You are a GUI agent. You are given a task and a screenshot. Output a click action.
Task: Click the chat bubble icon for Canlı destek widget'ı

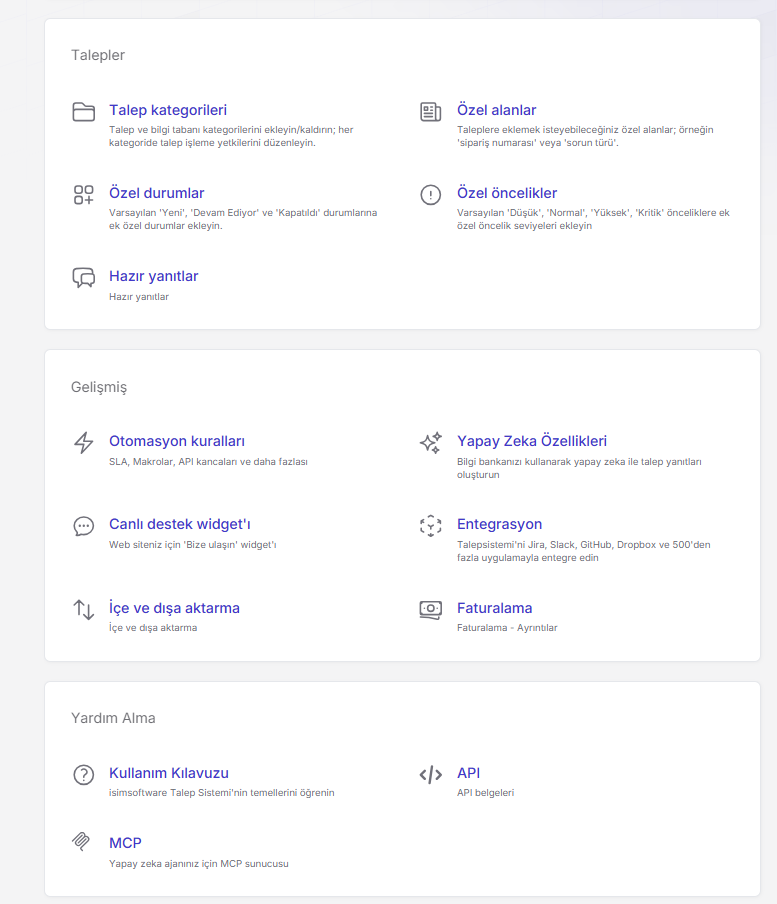(84, 526)
